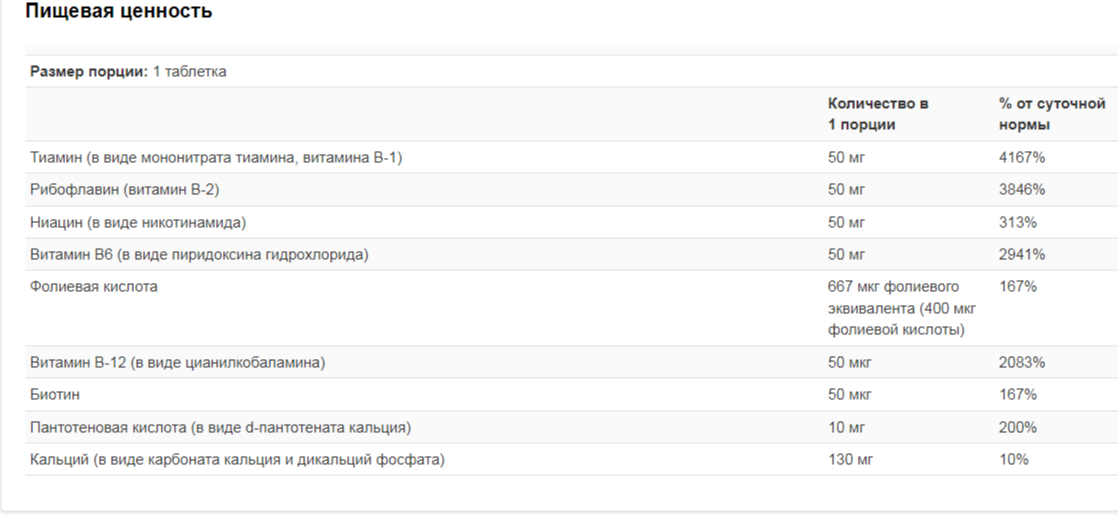The width and height of the screenshot is (1118, 527).
Task: Click the "1 таблетка" serving size value
Action: click(190, 71)
